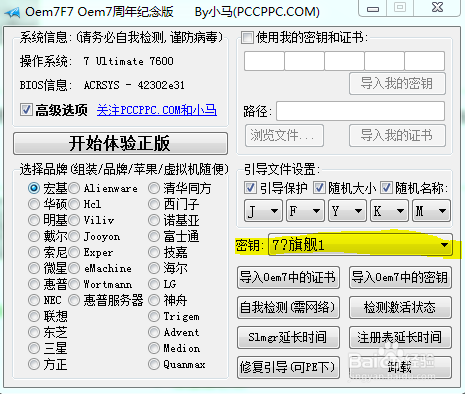Click the 卸载 uninstall button
Screen dimensions: 465x394
click(x=400, y=367)
